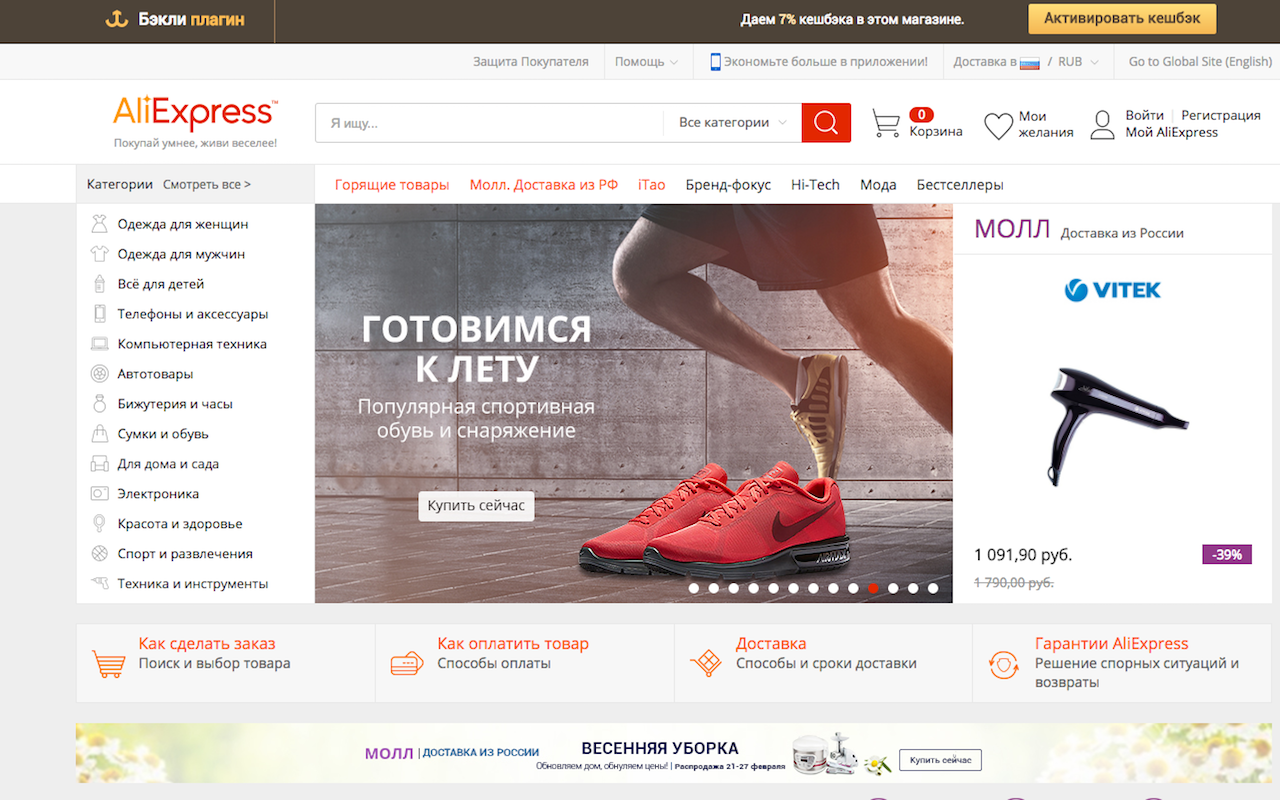The width and height of the screenshot is (1280, 800).
Task: Click the women's clothing dress icon
Action: 99,224
